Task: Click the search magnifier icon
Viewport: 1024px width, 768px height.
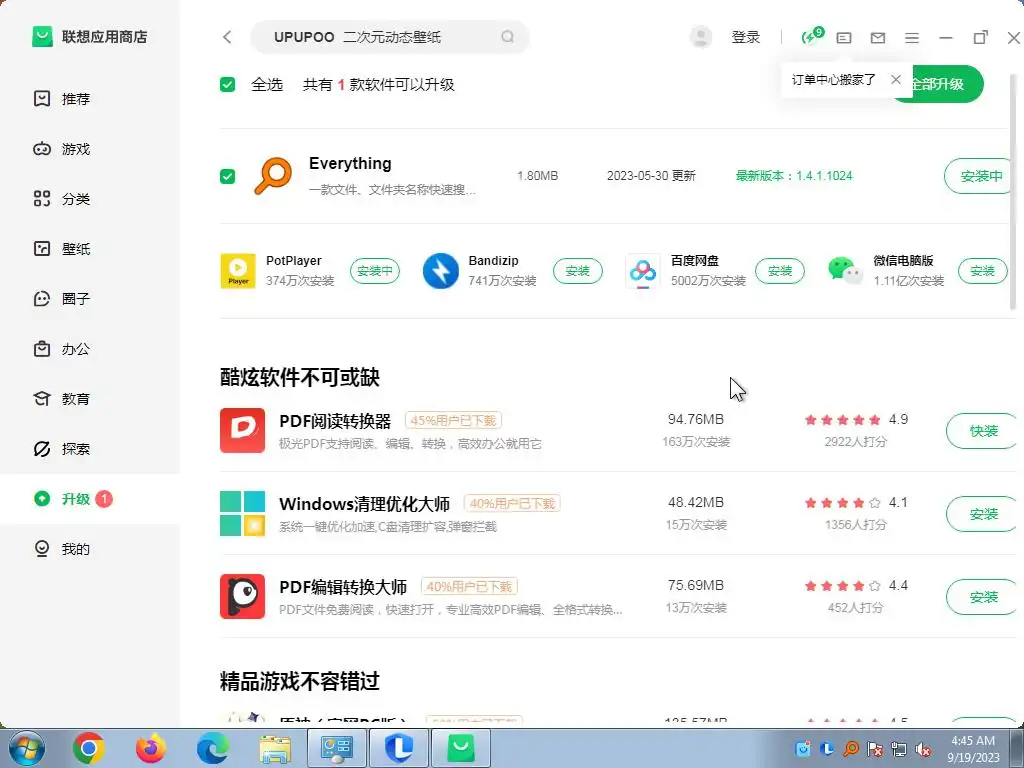Action: [x=507, y=37]
